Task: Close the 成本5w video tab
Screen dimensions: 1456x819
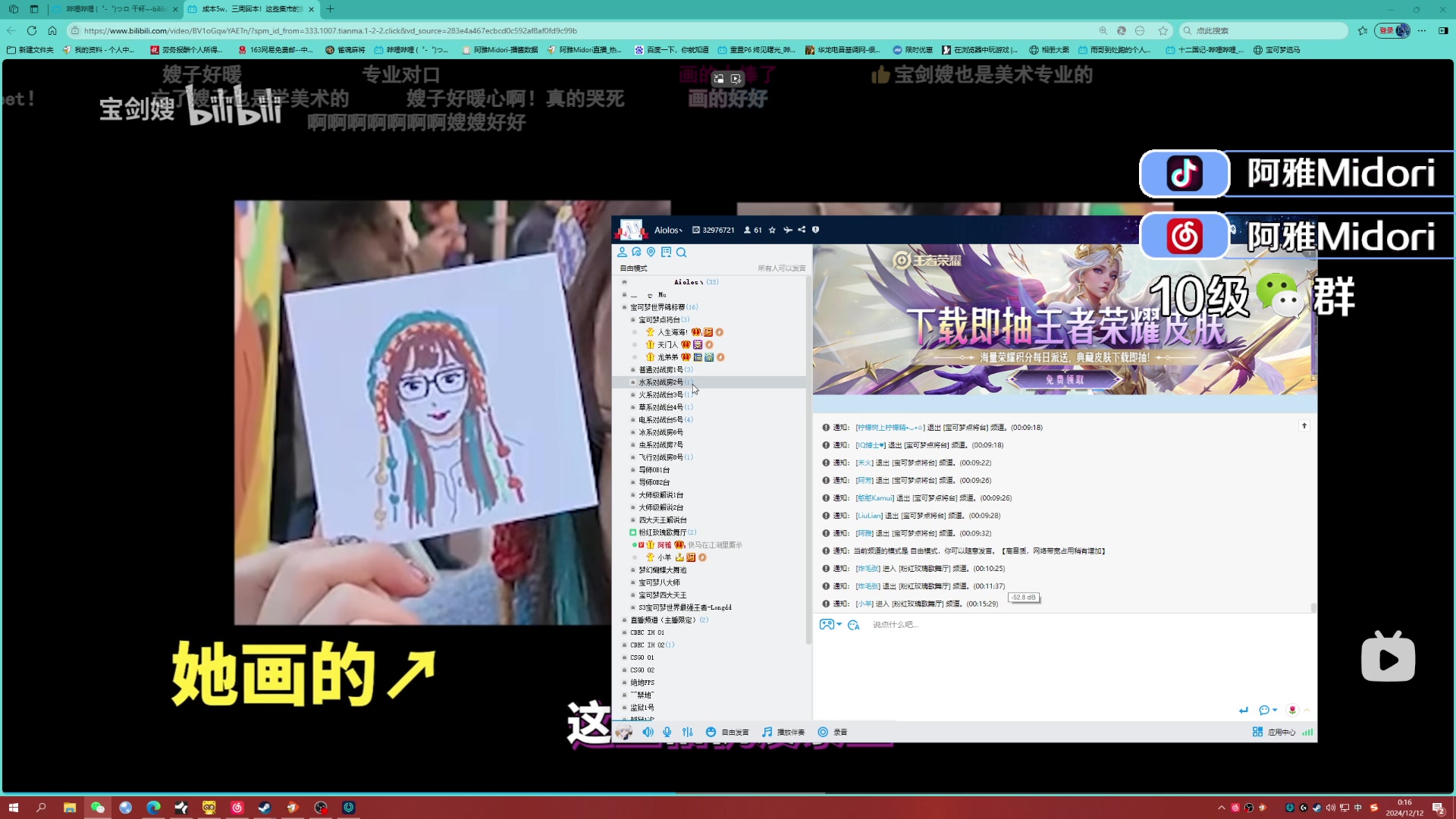Action: 311,9
